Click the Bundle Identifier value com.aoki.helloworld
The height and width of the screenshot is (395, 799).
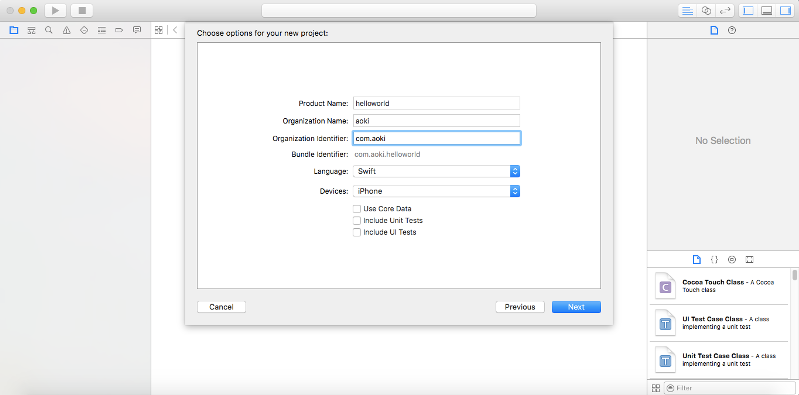(387, 154)
